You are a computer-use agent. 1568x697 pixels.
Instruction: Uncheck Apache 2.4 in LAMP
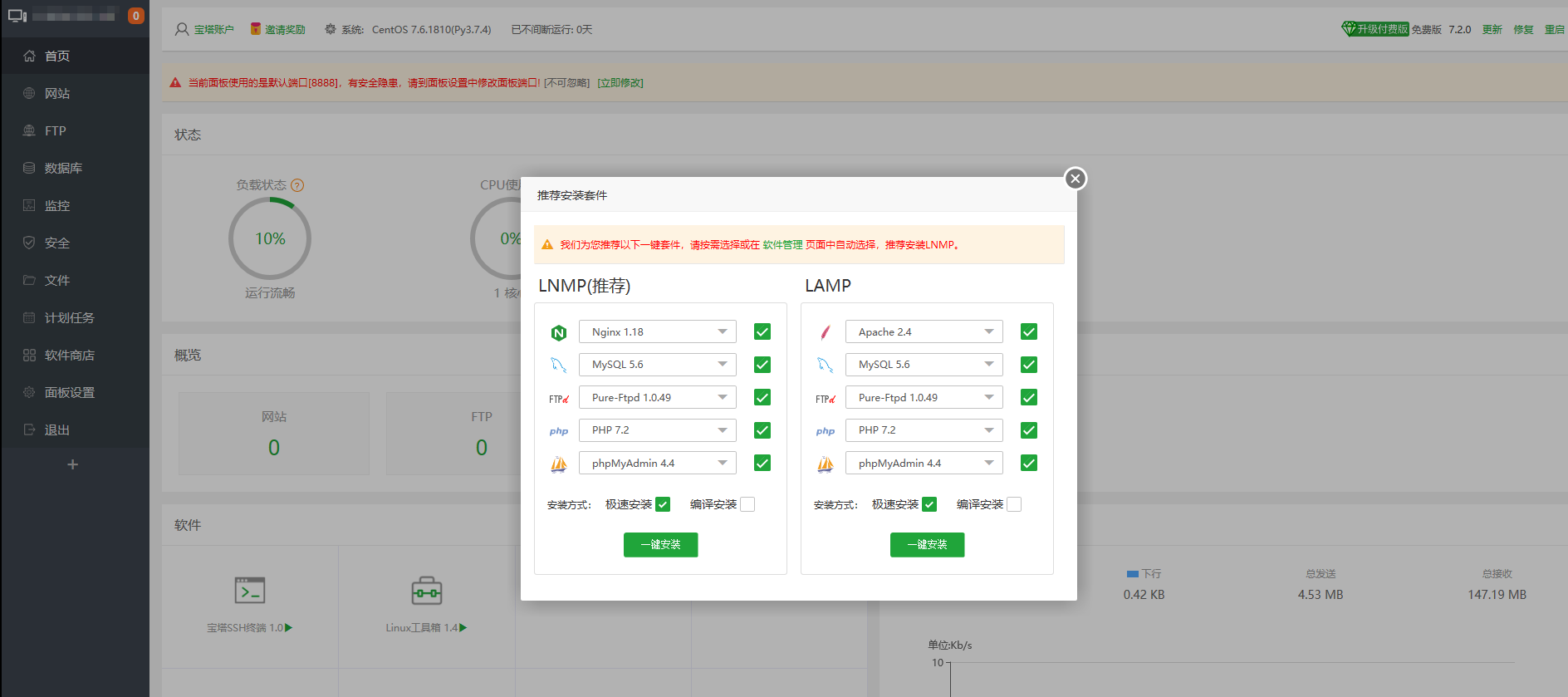tap(1029, 331)
